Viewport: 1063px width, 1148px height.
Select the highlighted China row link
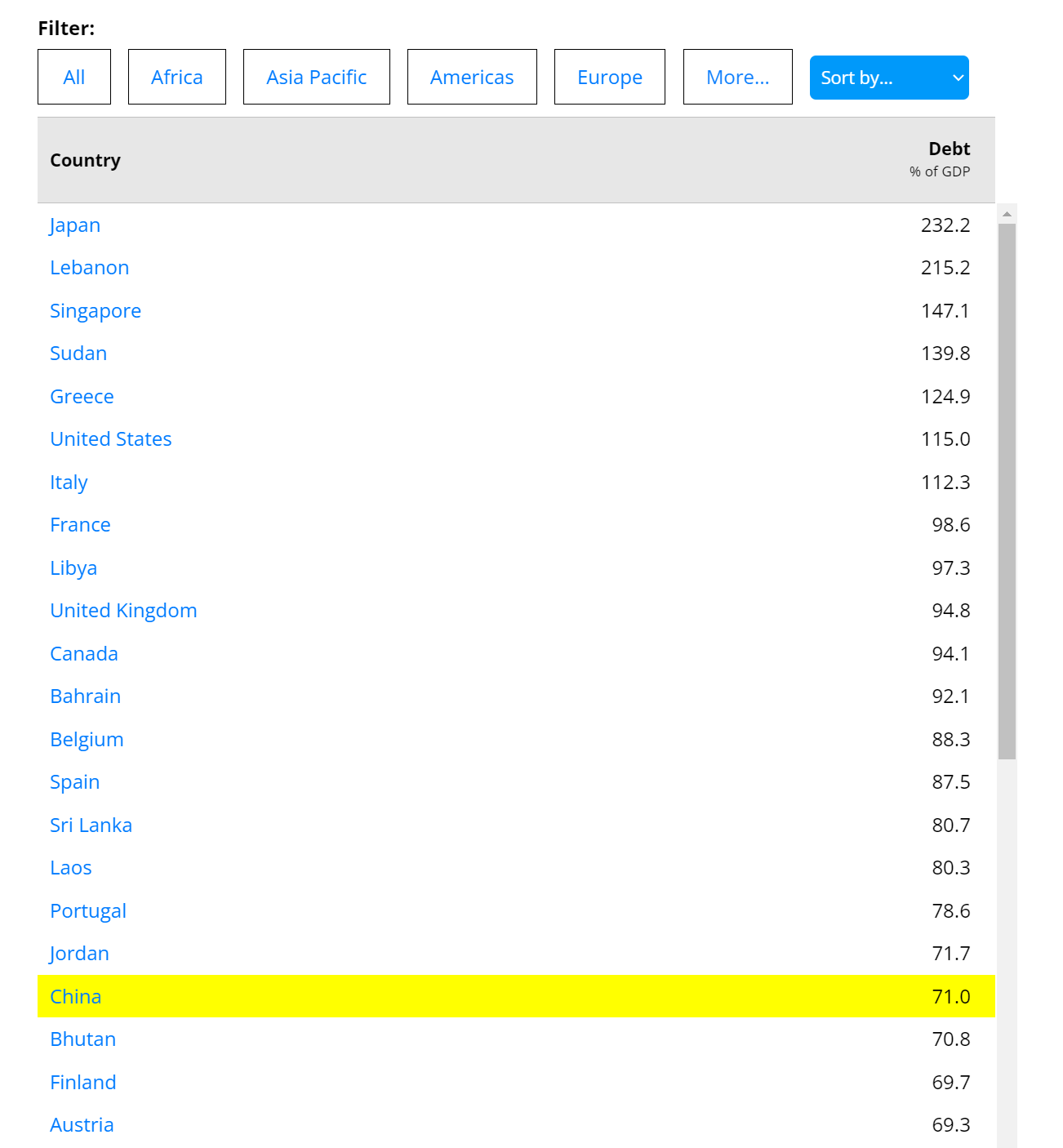click(76, 997)
